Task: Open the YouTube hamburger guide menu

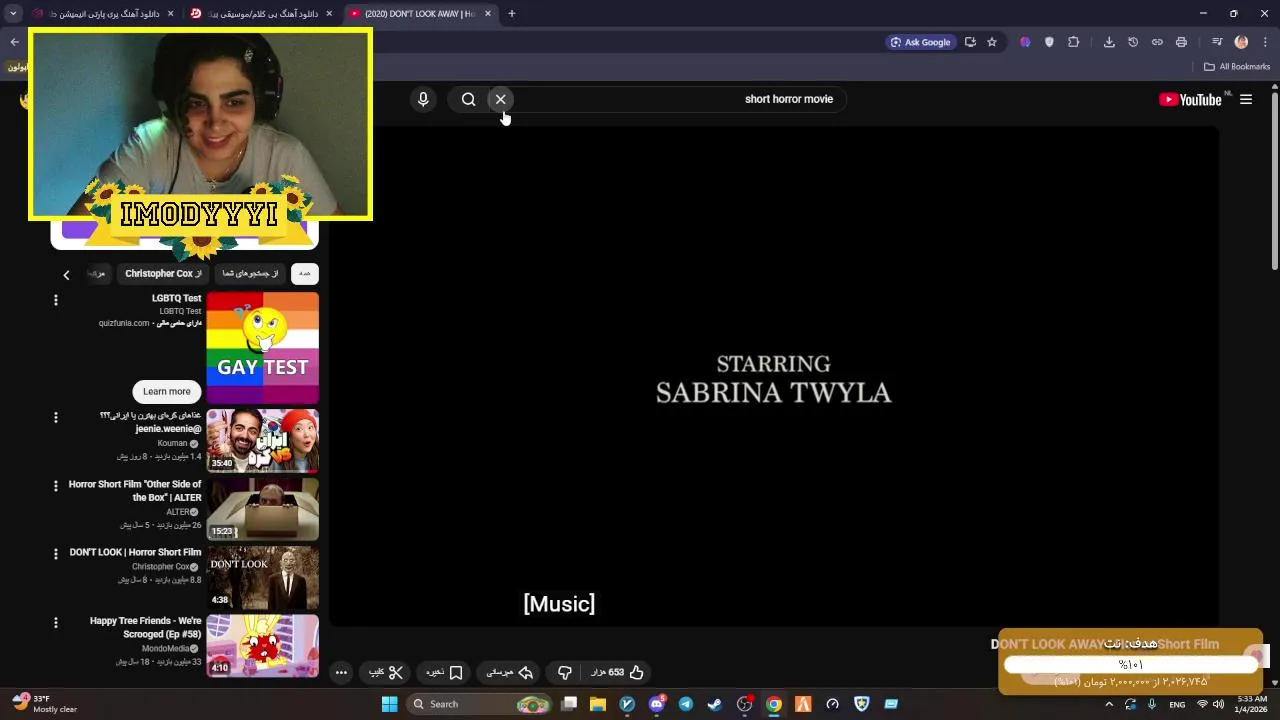Action: click(1246, 99)
